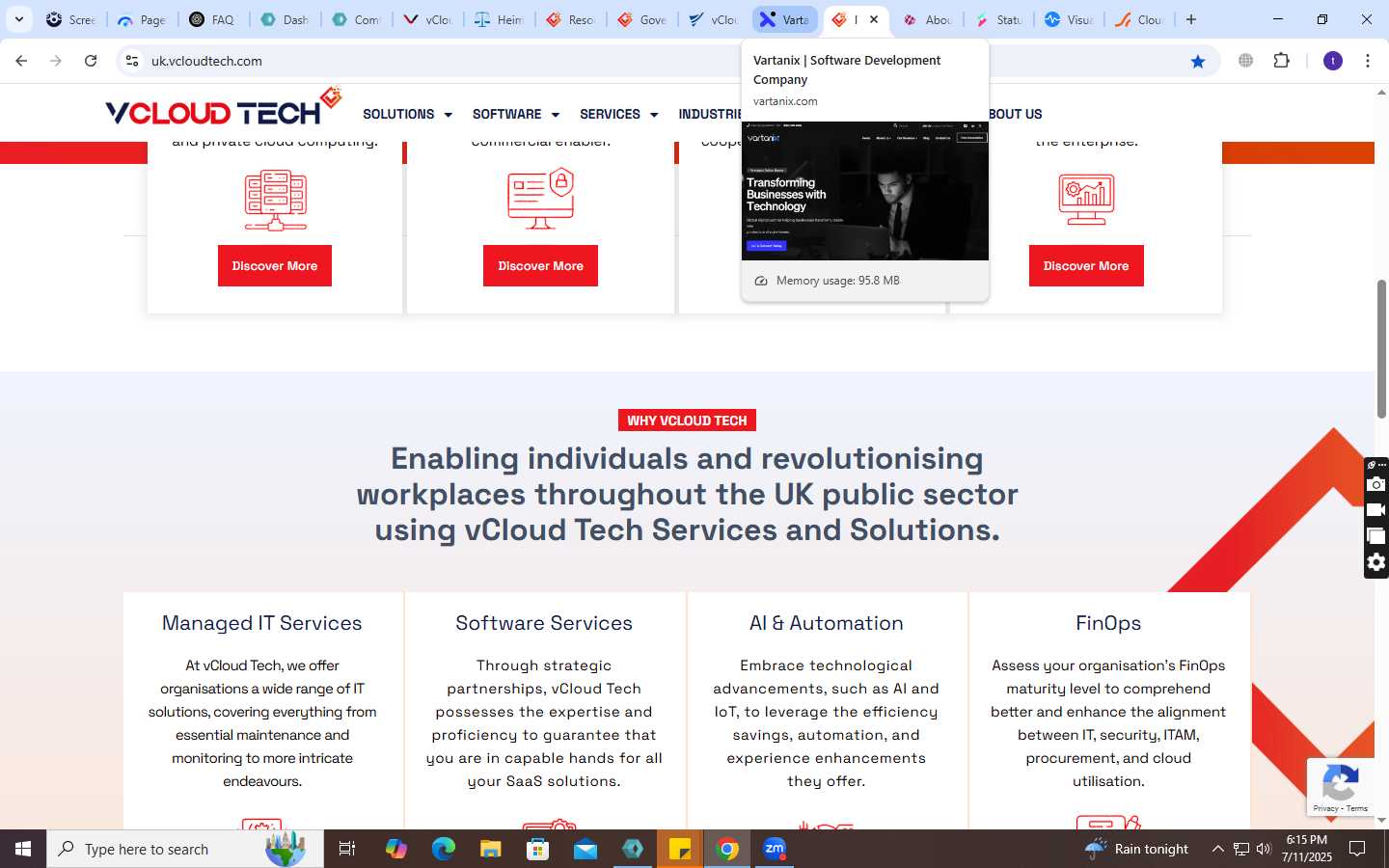Click the reCAPTCHA badge logo

(1341, 782)
